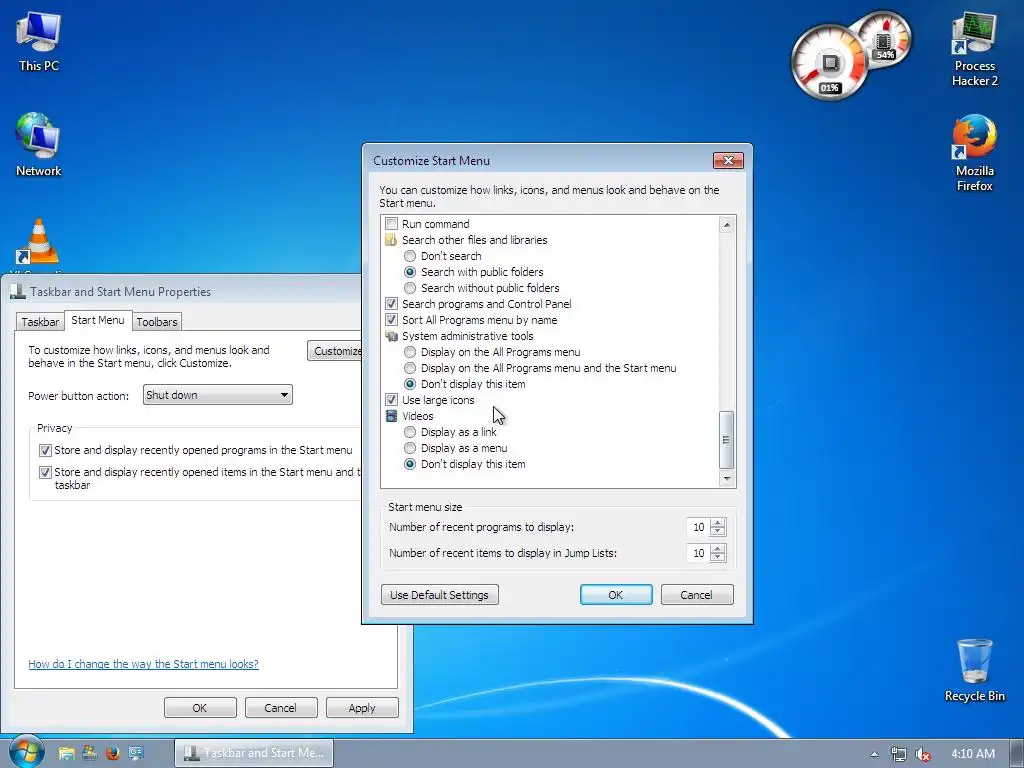Click Use Default Settings button
1024x768 pixels.
click(x=440, y=595)
